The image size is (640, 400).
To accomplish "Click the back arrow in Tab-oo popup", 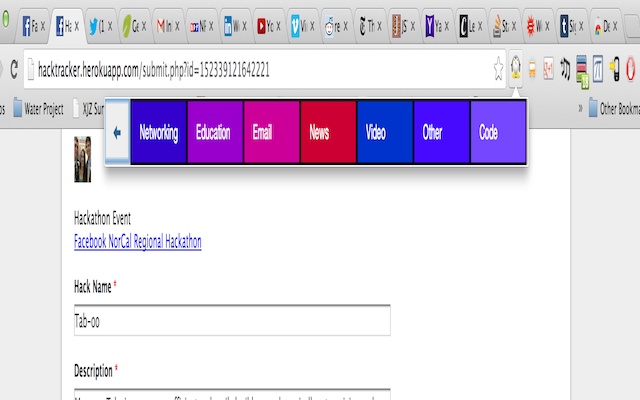I will tap(118, 132).
